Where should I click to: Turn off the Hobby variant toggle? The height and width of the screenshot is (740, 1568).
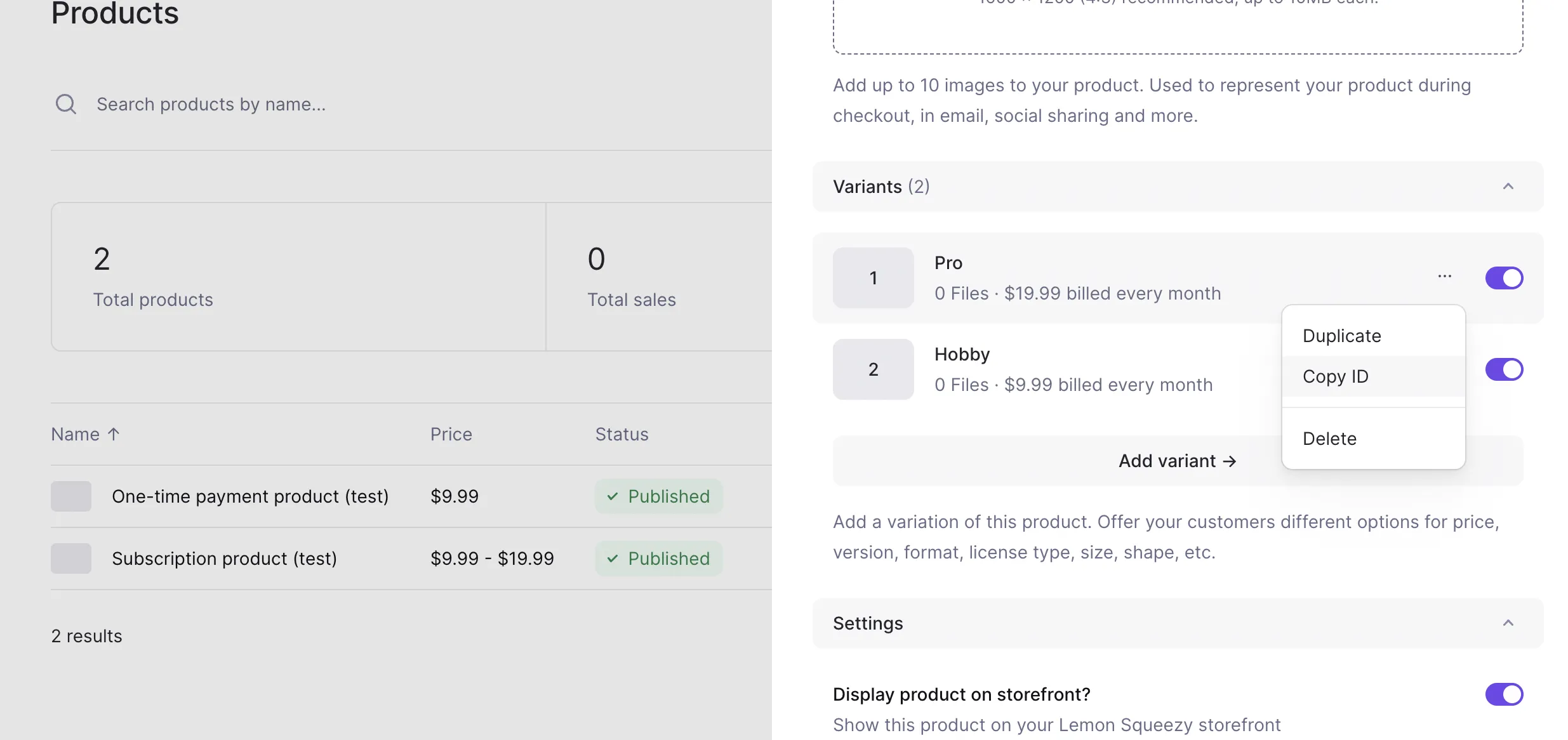point(1503,369)
